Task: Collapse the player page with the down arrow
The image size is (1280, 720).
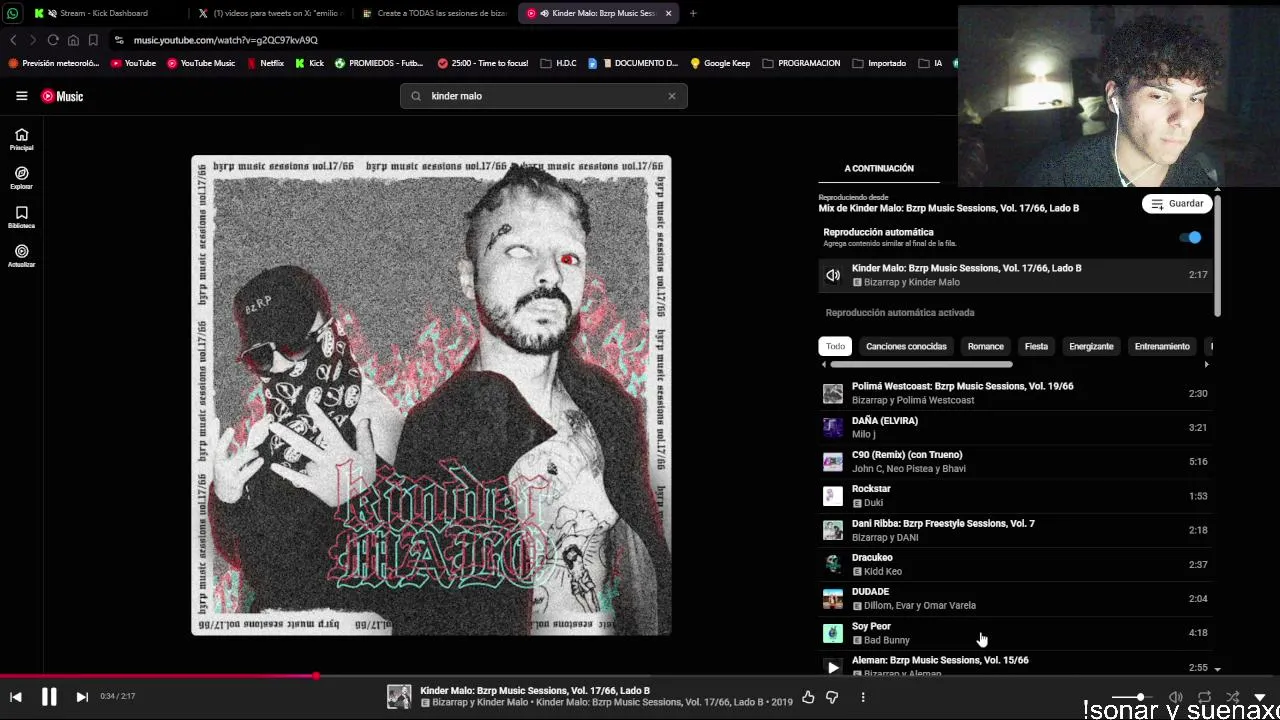Action: tap(1260, 697)
